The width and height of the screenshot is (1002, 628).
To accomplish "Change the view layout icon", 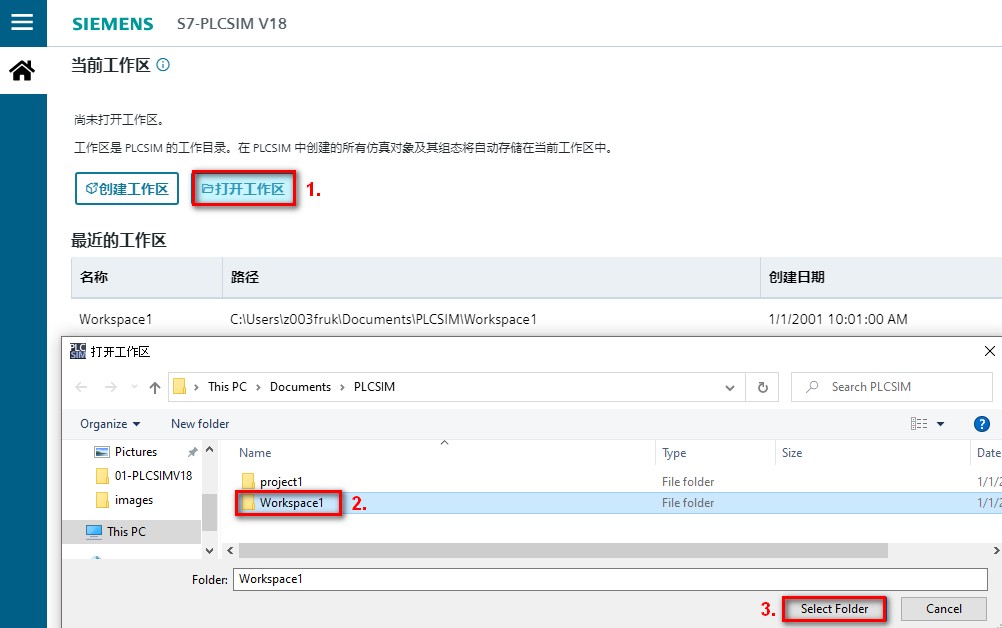I will pos(919,424).
